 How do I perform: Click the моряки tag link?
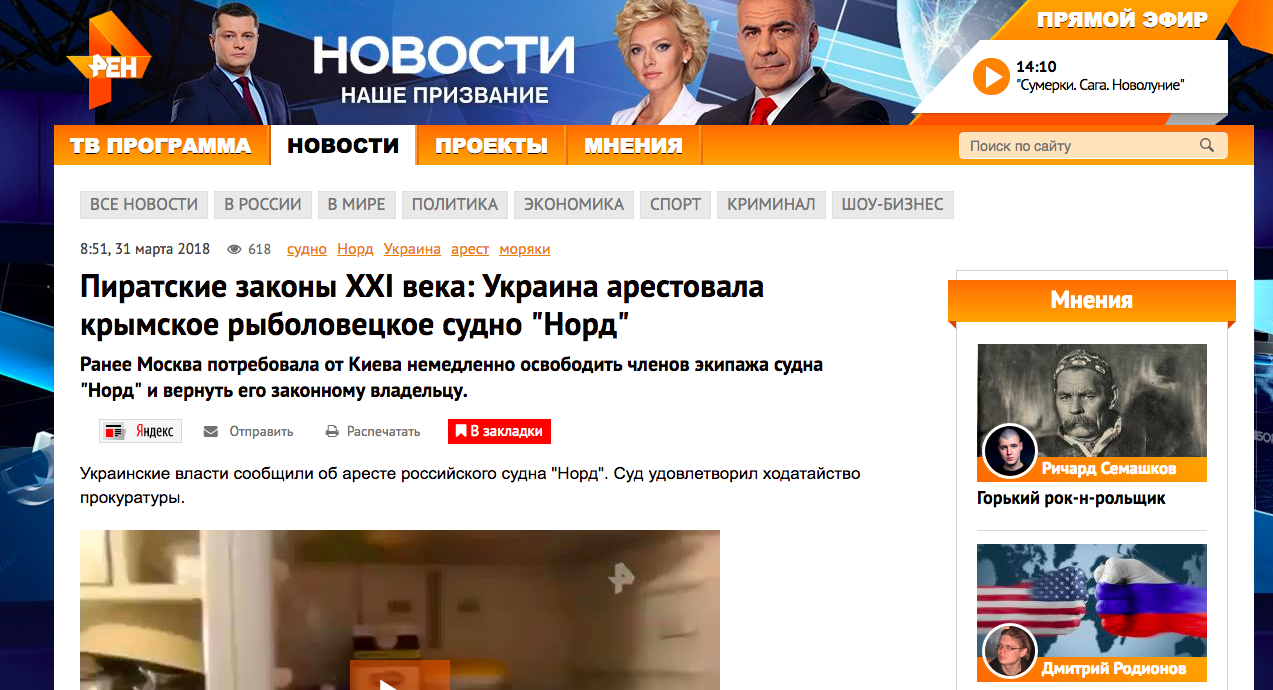coord(525,249)
